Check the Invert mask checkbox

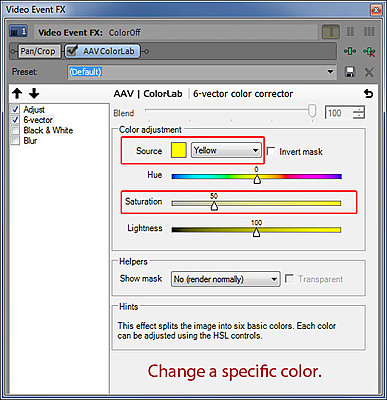[271, 152]
